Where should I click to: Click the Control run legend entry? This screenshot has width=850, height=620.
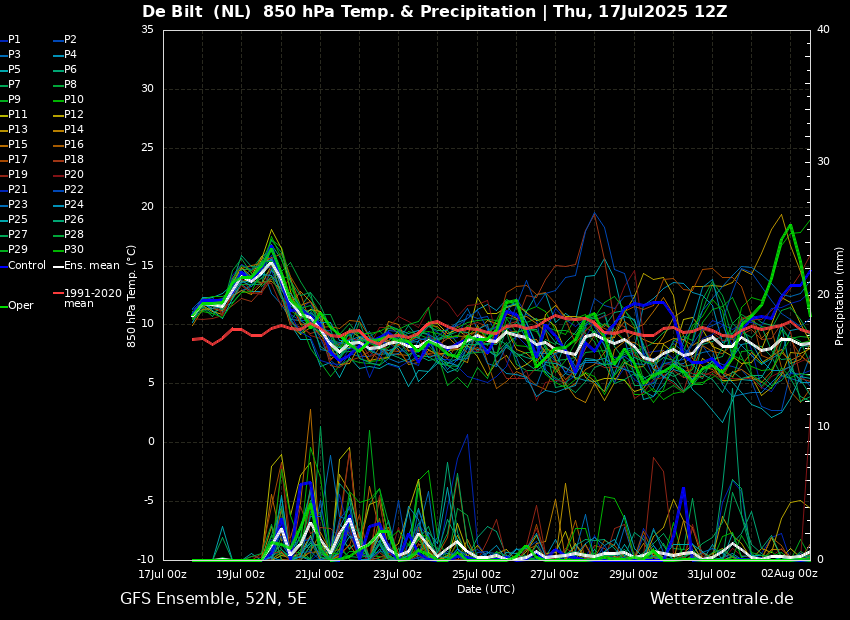click(27, 266)
